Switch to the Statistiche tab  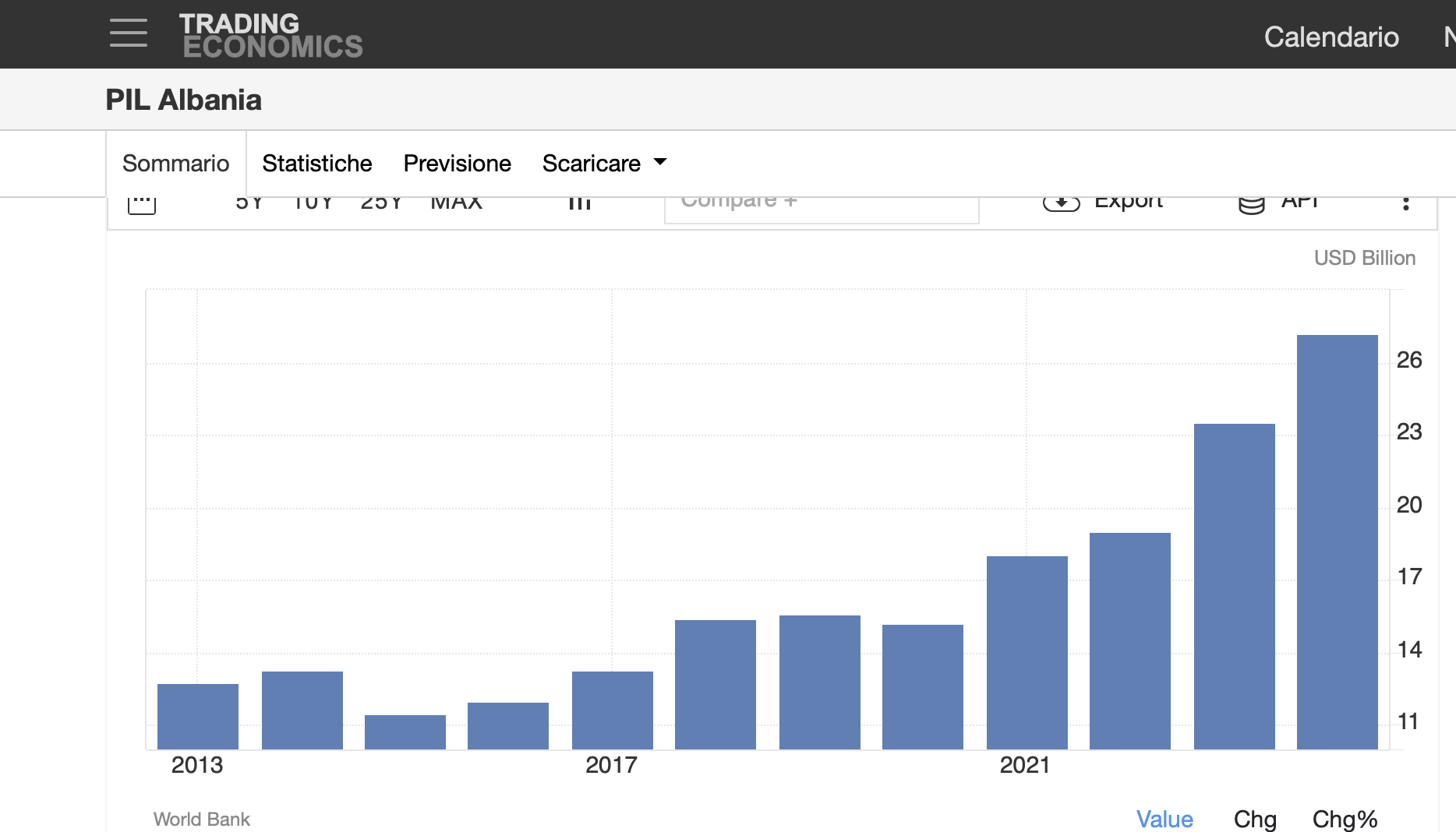coord(316,164)
